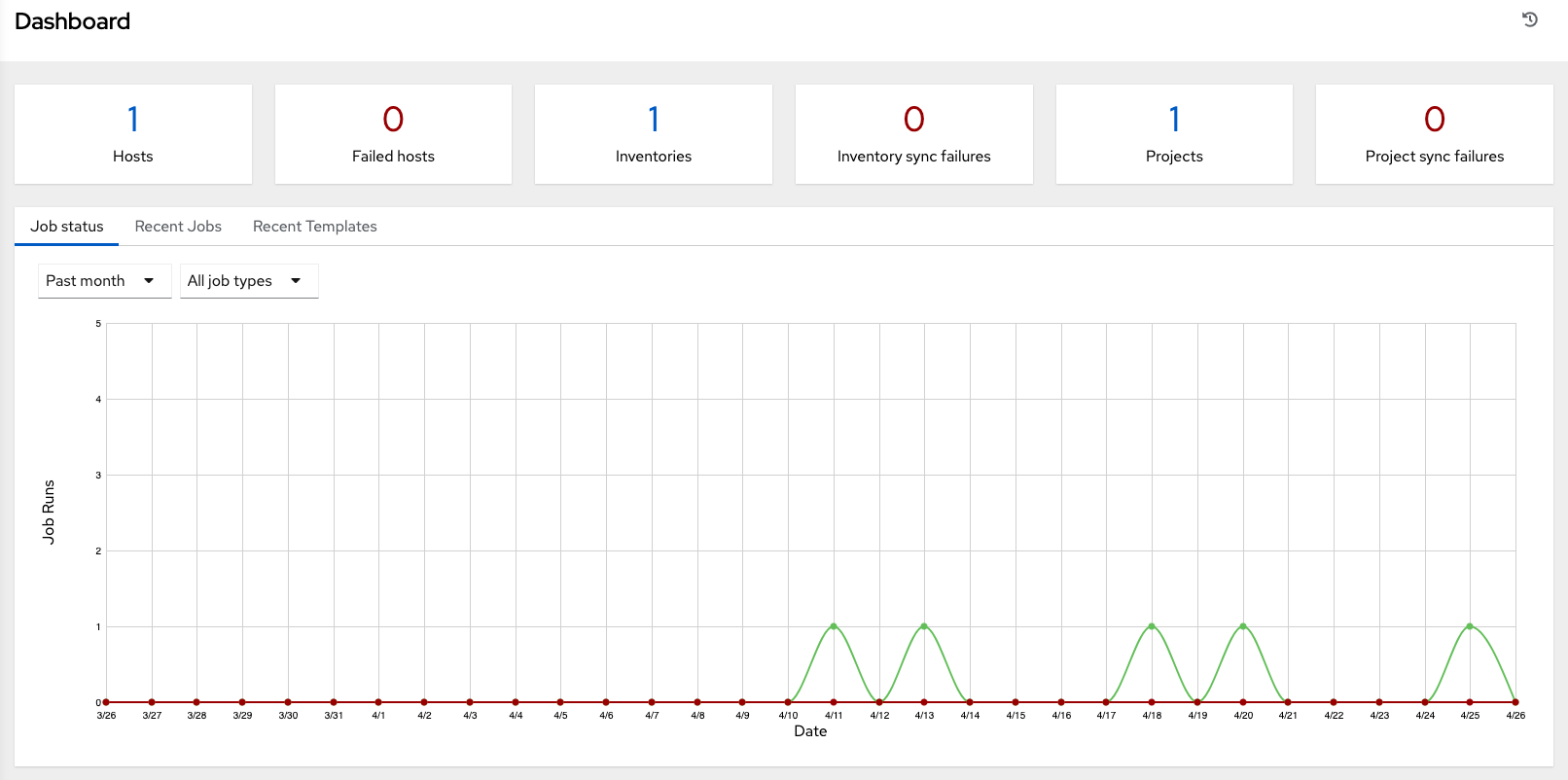Viewport: 1568px width, 780px height.
Task: Click the green data point at 4/13
Action: [924, 626]
